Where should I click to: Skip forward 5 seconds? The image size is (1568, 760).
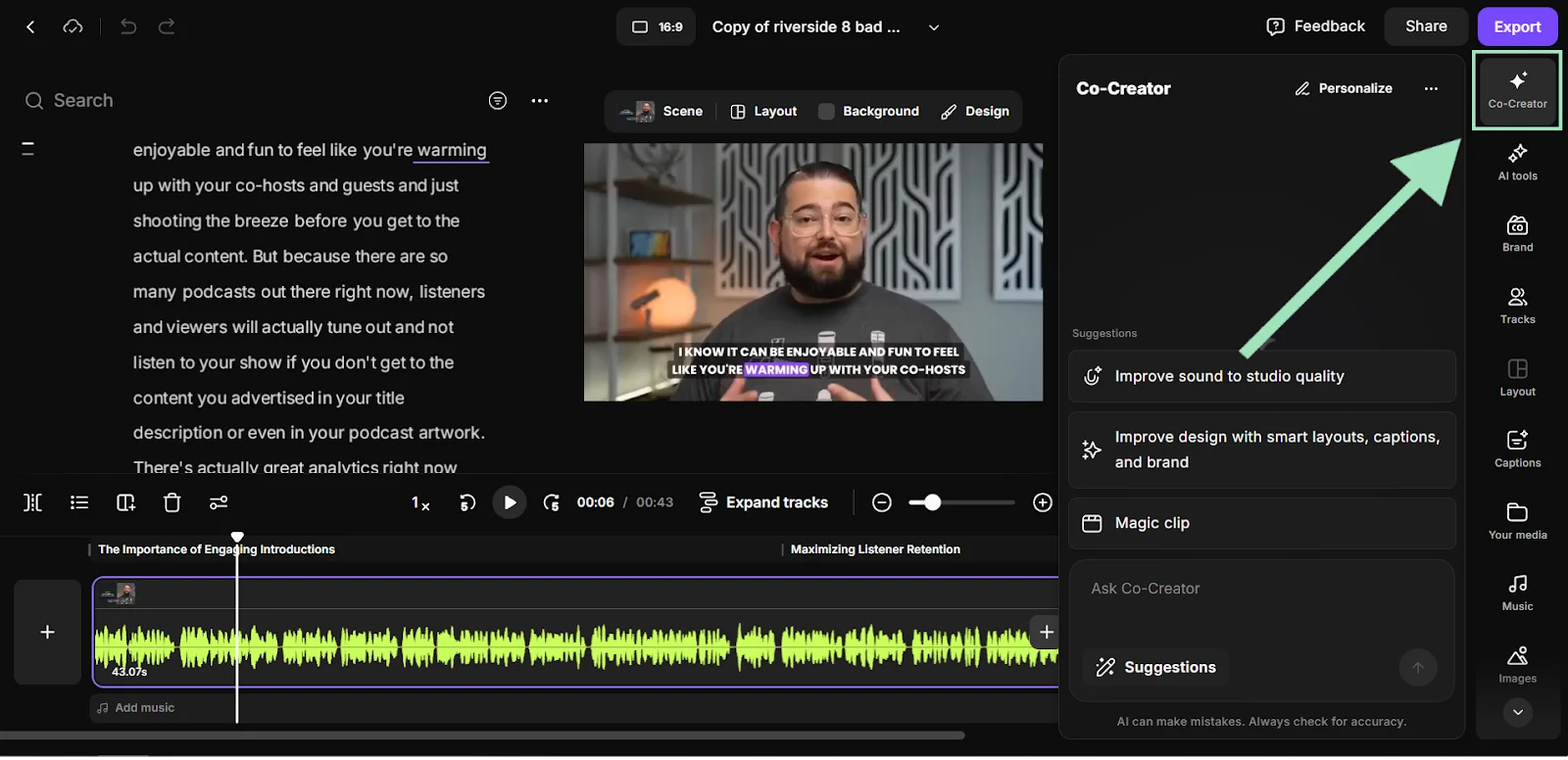pos(552,502)
